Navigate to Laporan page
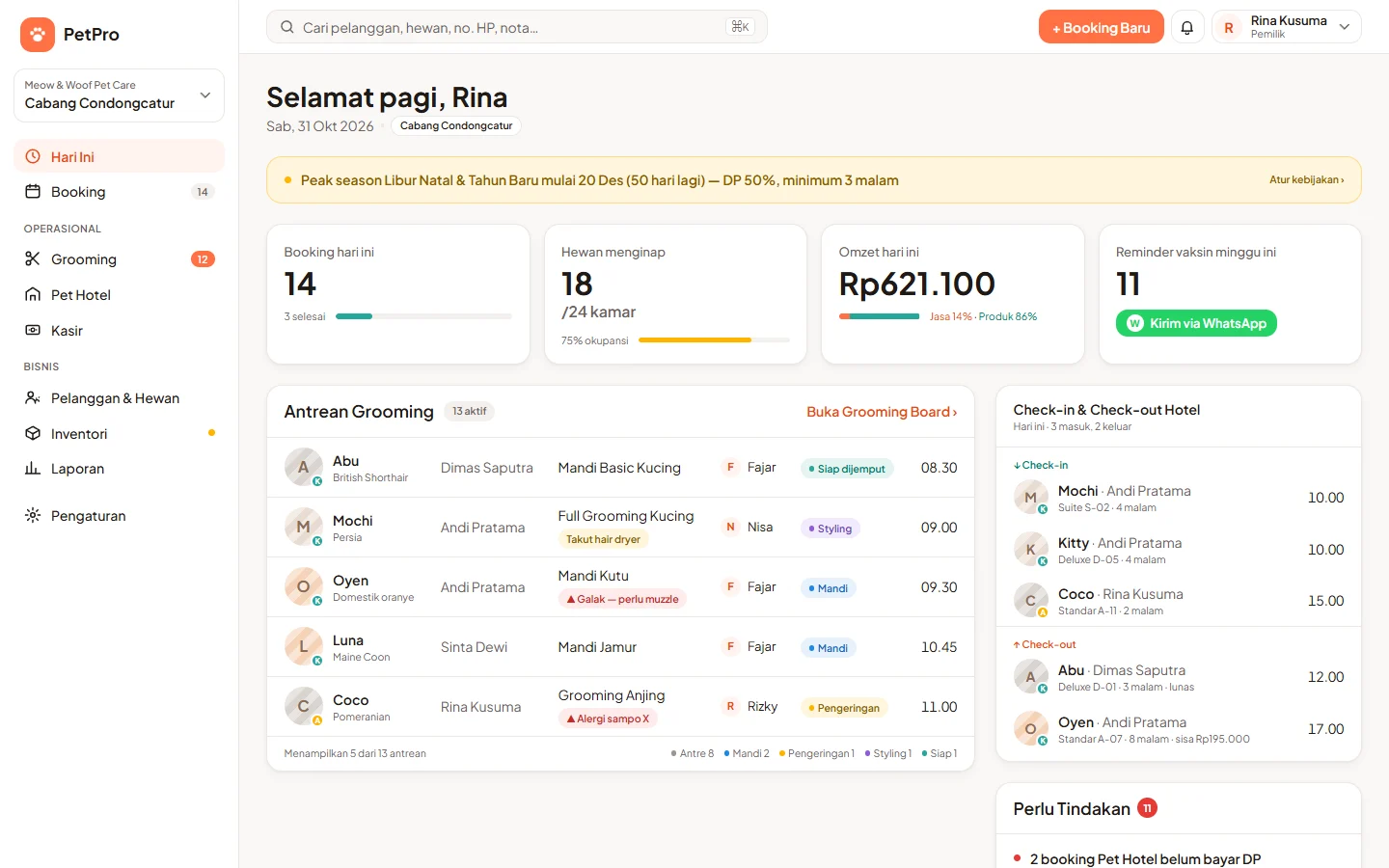This screenshot has width=1389, height=868. click(x=119, y=469)
